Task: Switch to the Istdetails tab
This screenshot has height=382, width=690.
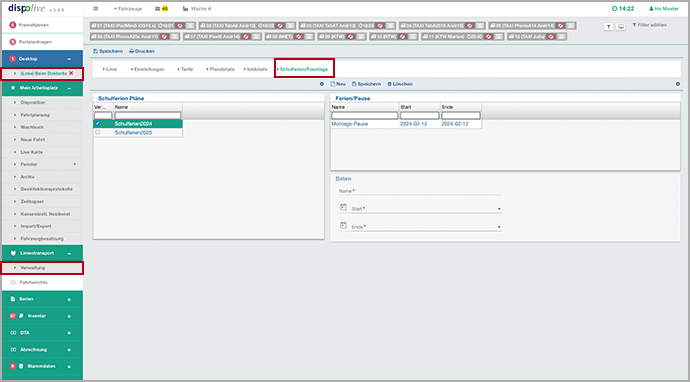Action: 255,69
